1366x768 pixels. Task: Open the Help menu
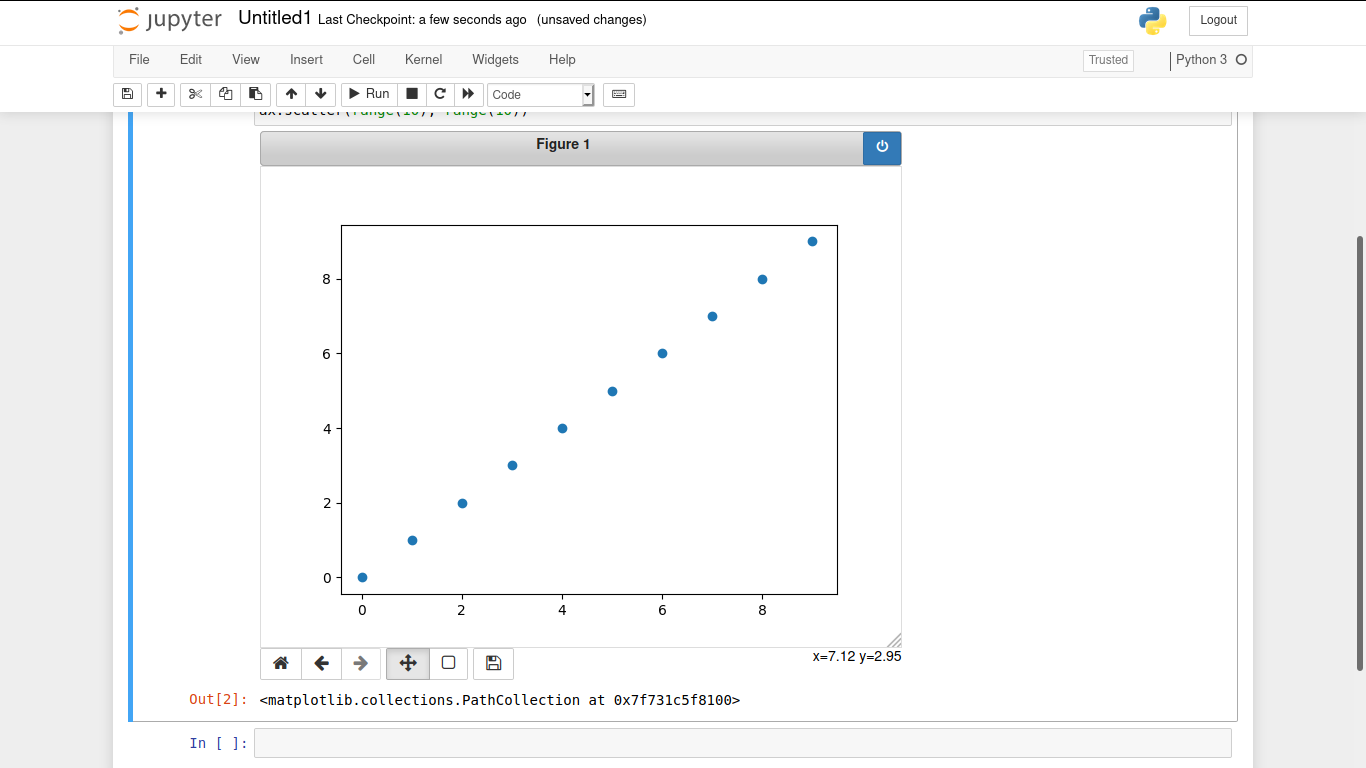click(562, 60)
